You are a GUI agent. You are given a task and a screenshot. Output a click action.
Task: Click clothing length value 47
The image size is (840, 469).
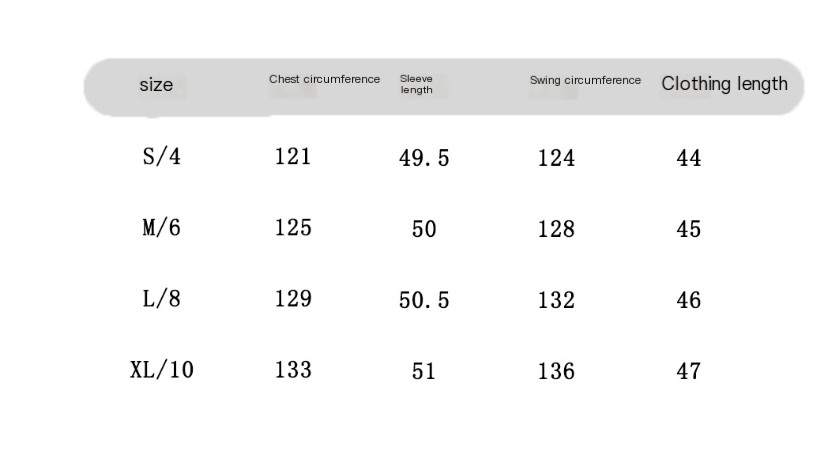point(688,371)
